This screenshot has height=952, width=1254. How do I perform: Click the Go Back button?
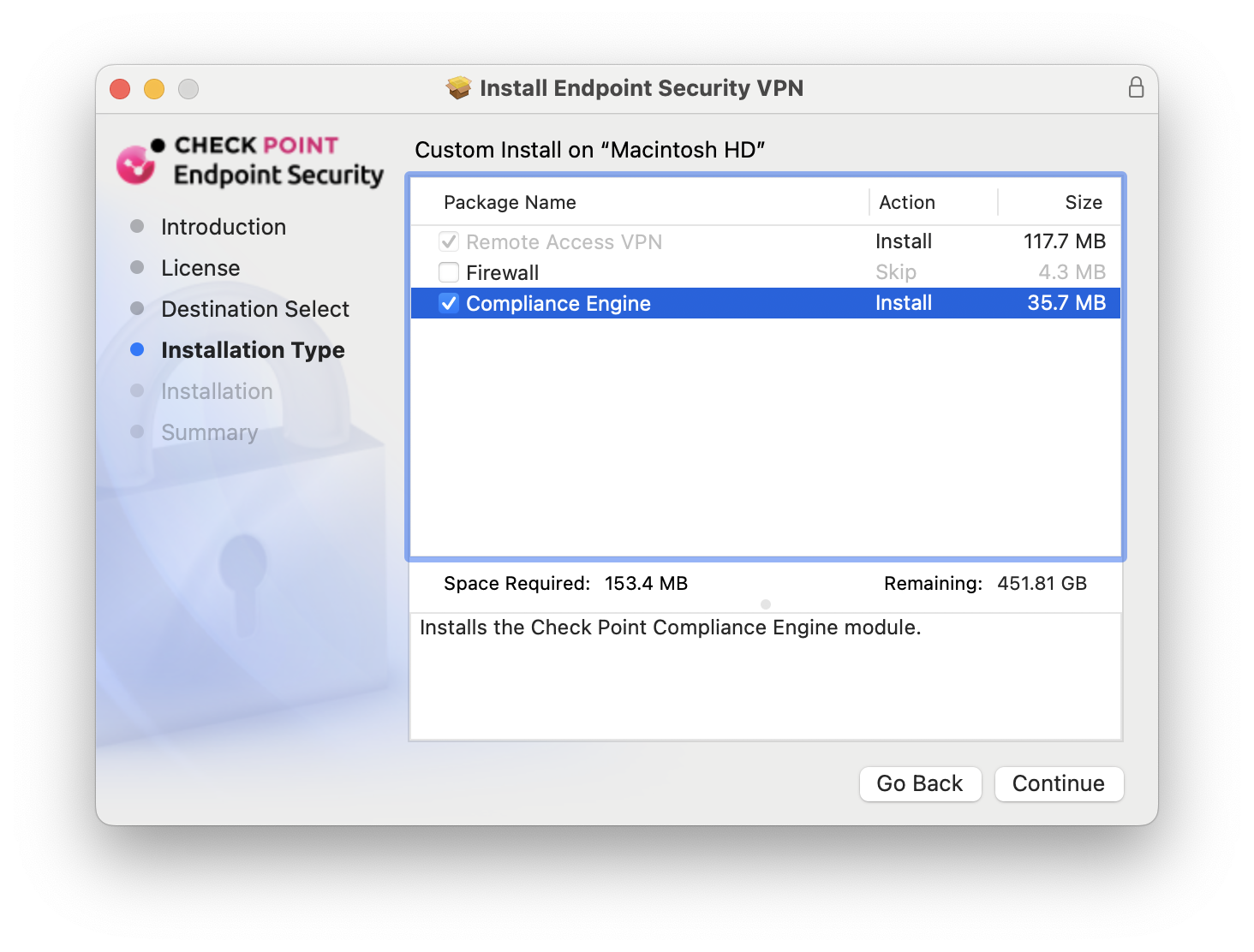[x=919, y=783]
